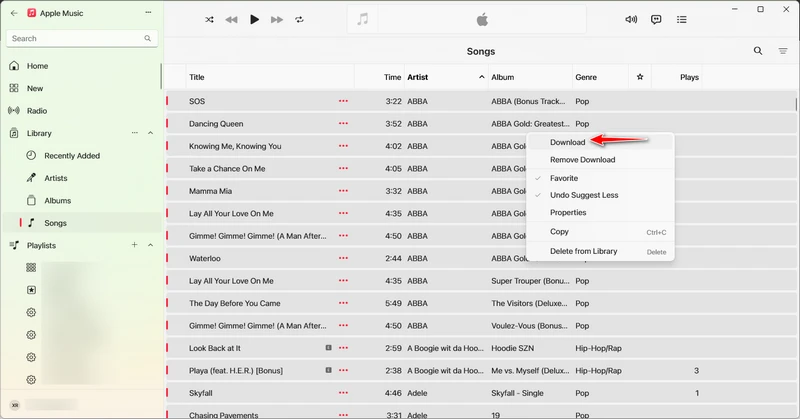Select the Chasing Pavements song
The width and height of the screenshot is (800, 419).
click(x=223, y=415)
